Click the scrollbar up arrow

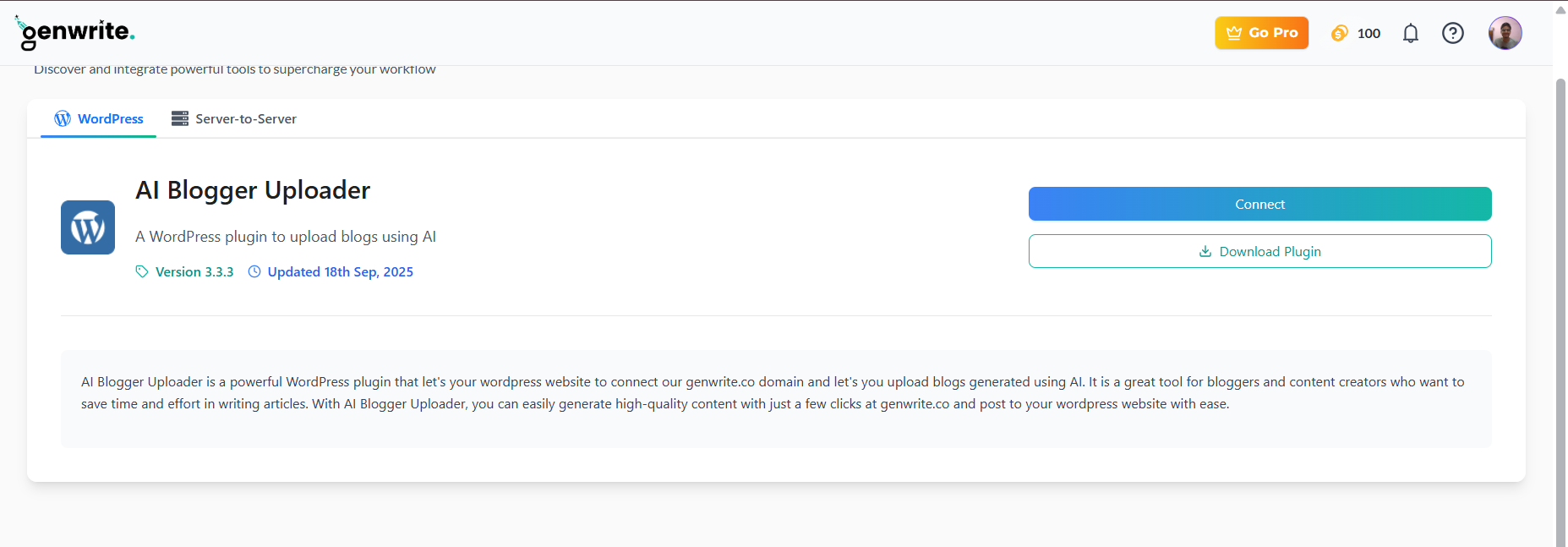click(x=1560, y=9)
